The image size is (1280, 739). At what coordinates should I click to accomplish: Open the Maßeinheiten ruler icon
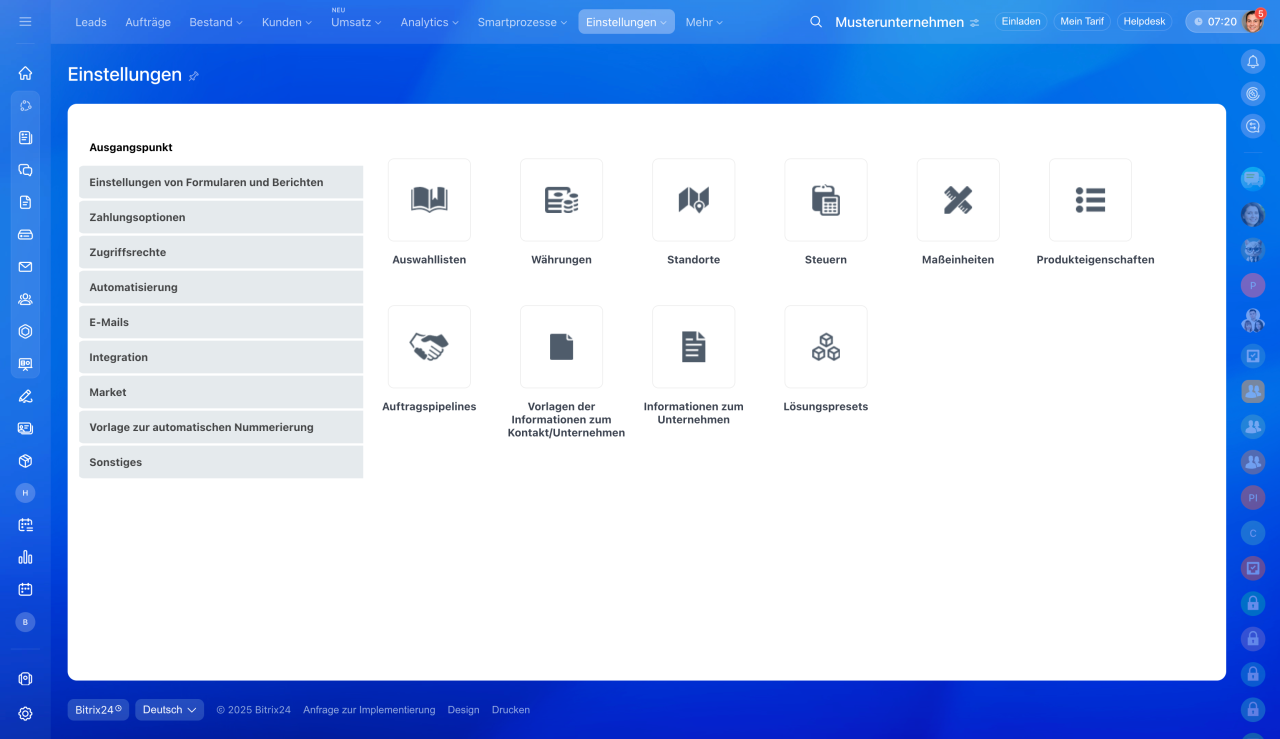pyautogui.click(x=957, y=200)
